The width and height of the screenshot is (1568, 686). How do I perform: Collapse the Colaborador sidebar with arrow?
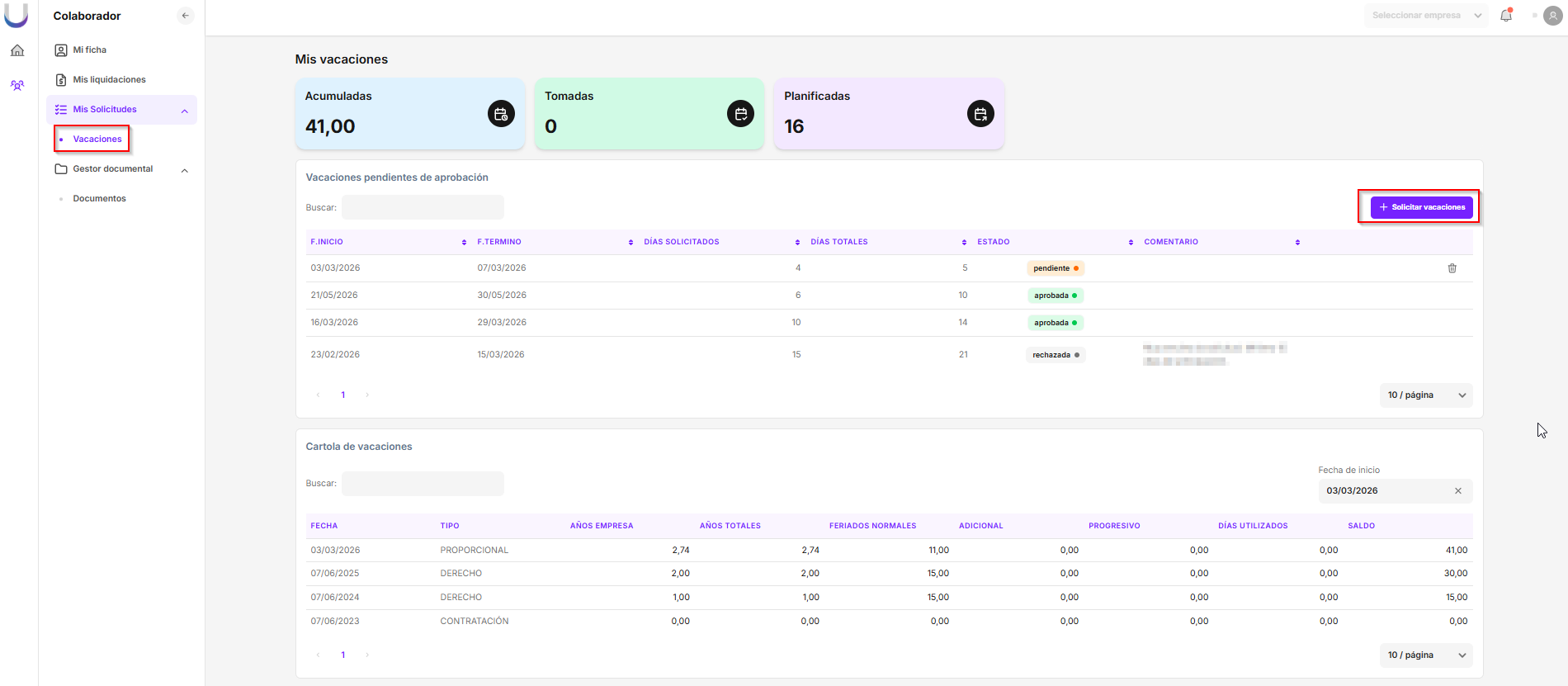pos(186,16)
